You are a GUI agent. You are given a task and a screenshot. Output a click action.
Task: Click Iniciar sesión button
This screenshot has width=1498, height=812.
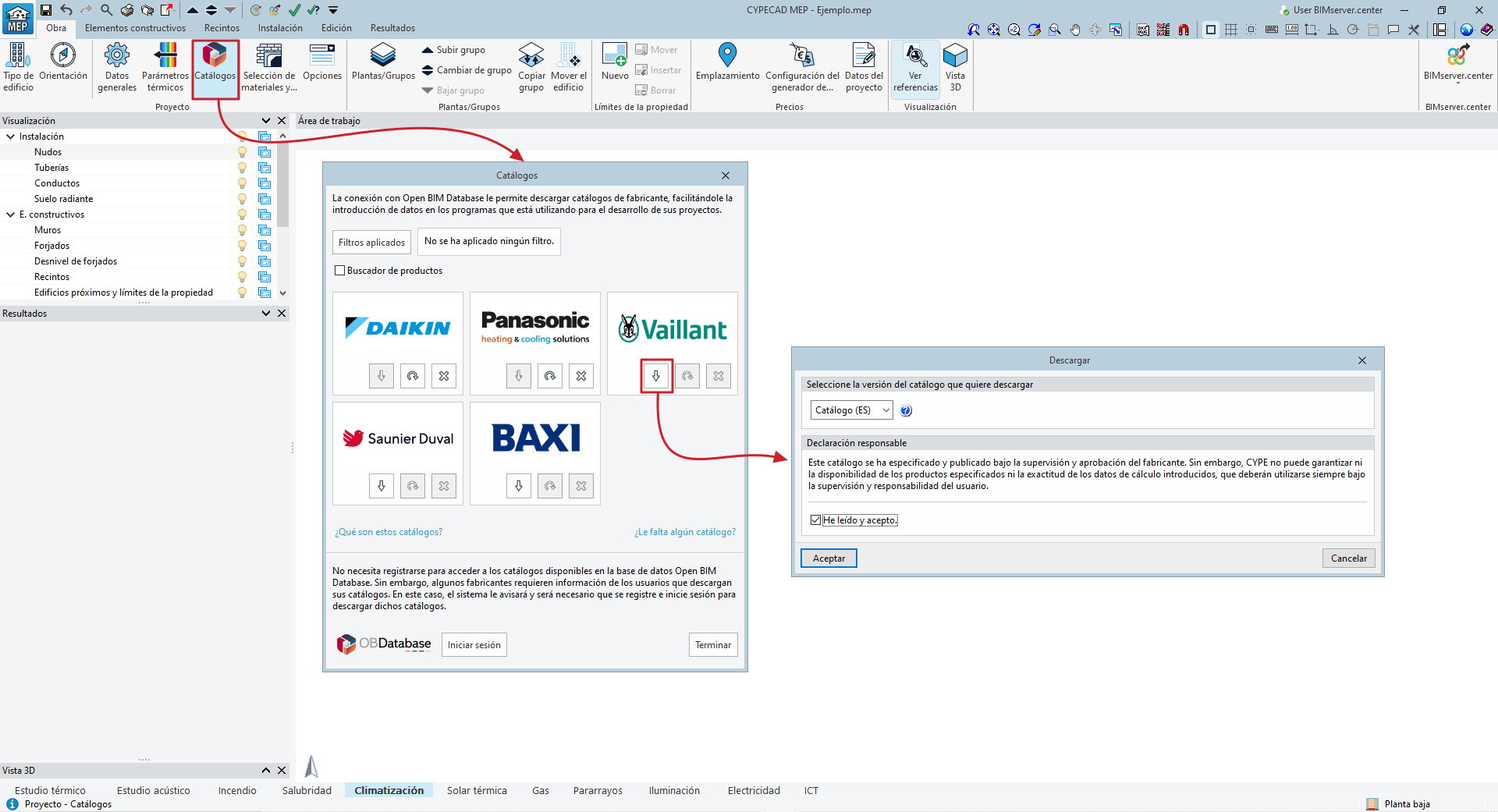pos(474,645)
